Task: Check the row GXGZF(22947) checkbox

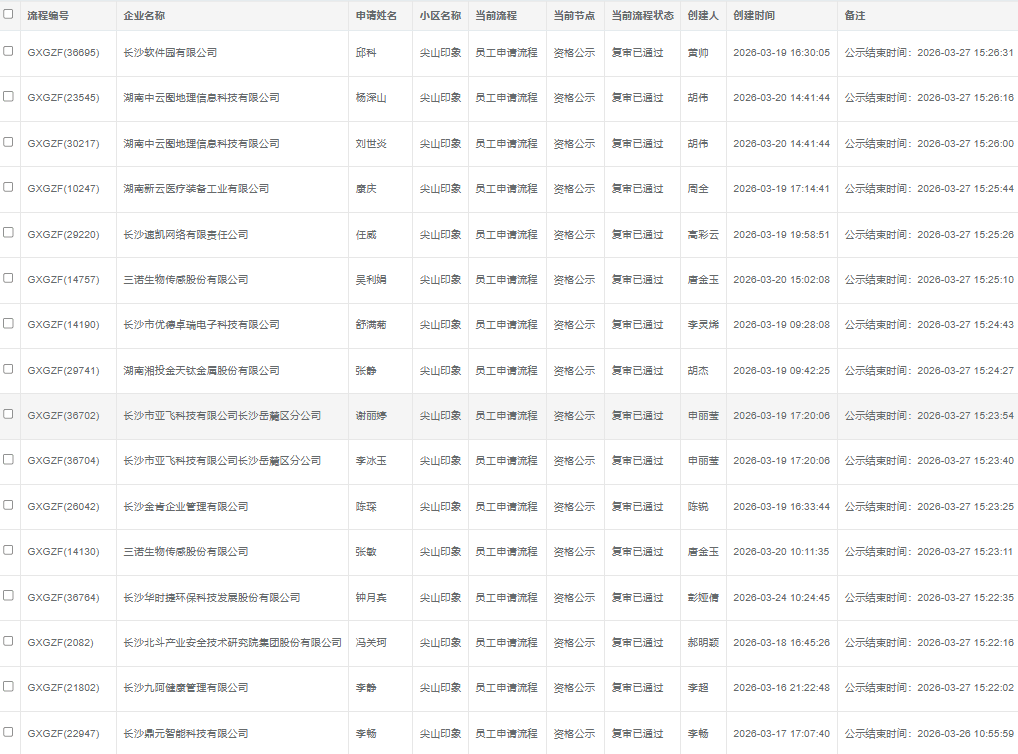Action: [x=8, y=732]
